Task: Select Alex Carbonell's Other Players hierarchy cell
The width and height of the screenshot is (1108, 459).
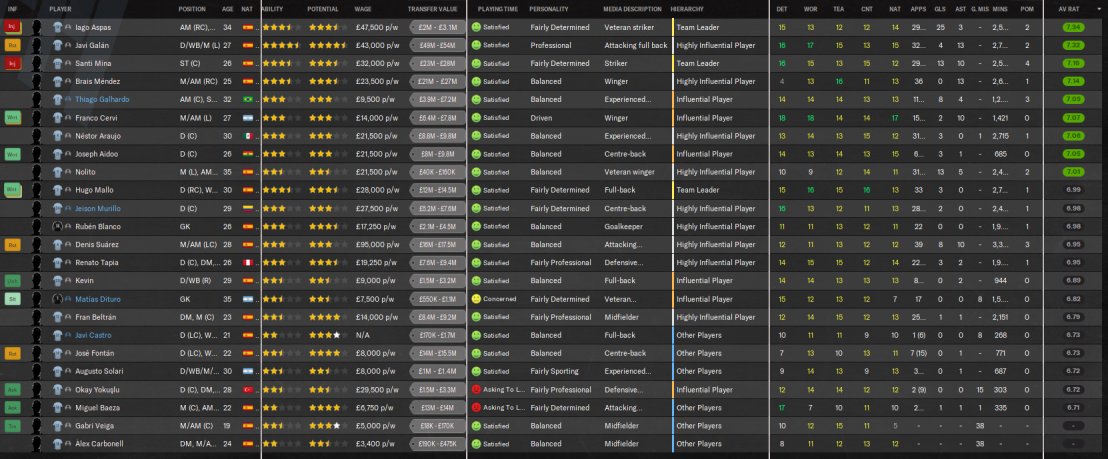Action: (x=699, y=444)
